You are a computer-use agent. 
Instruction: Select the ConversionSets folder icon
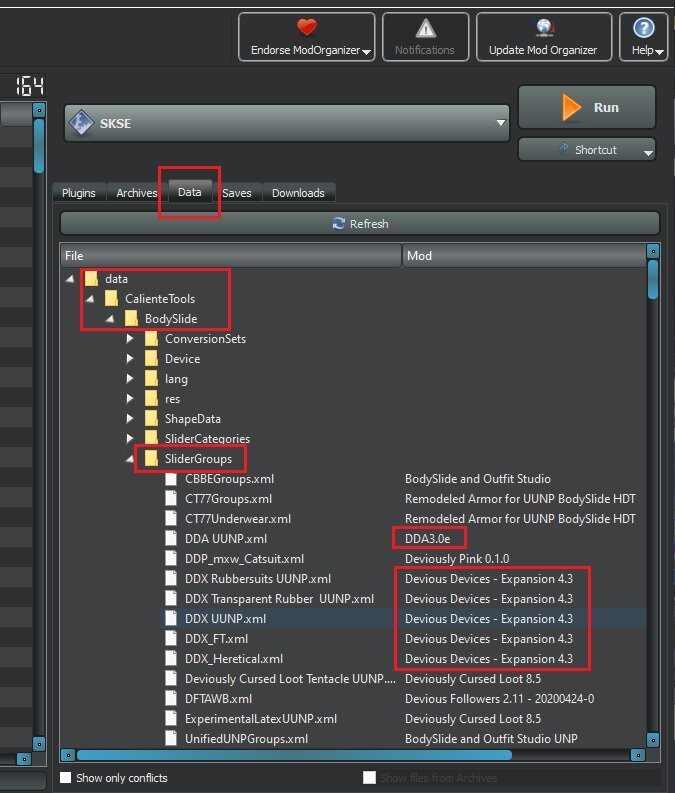coord(151,338)
